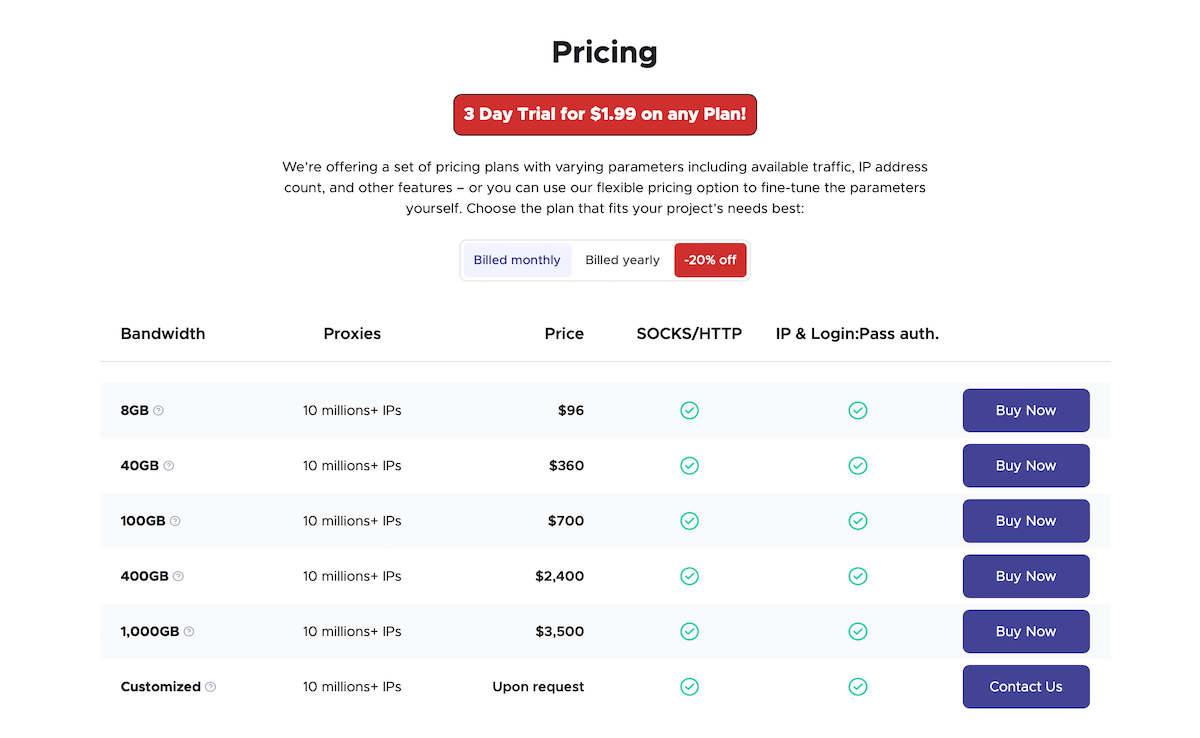This screenshot has height=738, width=1200.
Task: Click Buy Now on the 1,000GB row
Action: (1026, 632)
